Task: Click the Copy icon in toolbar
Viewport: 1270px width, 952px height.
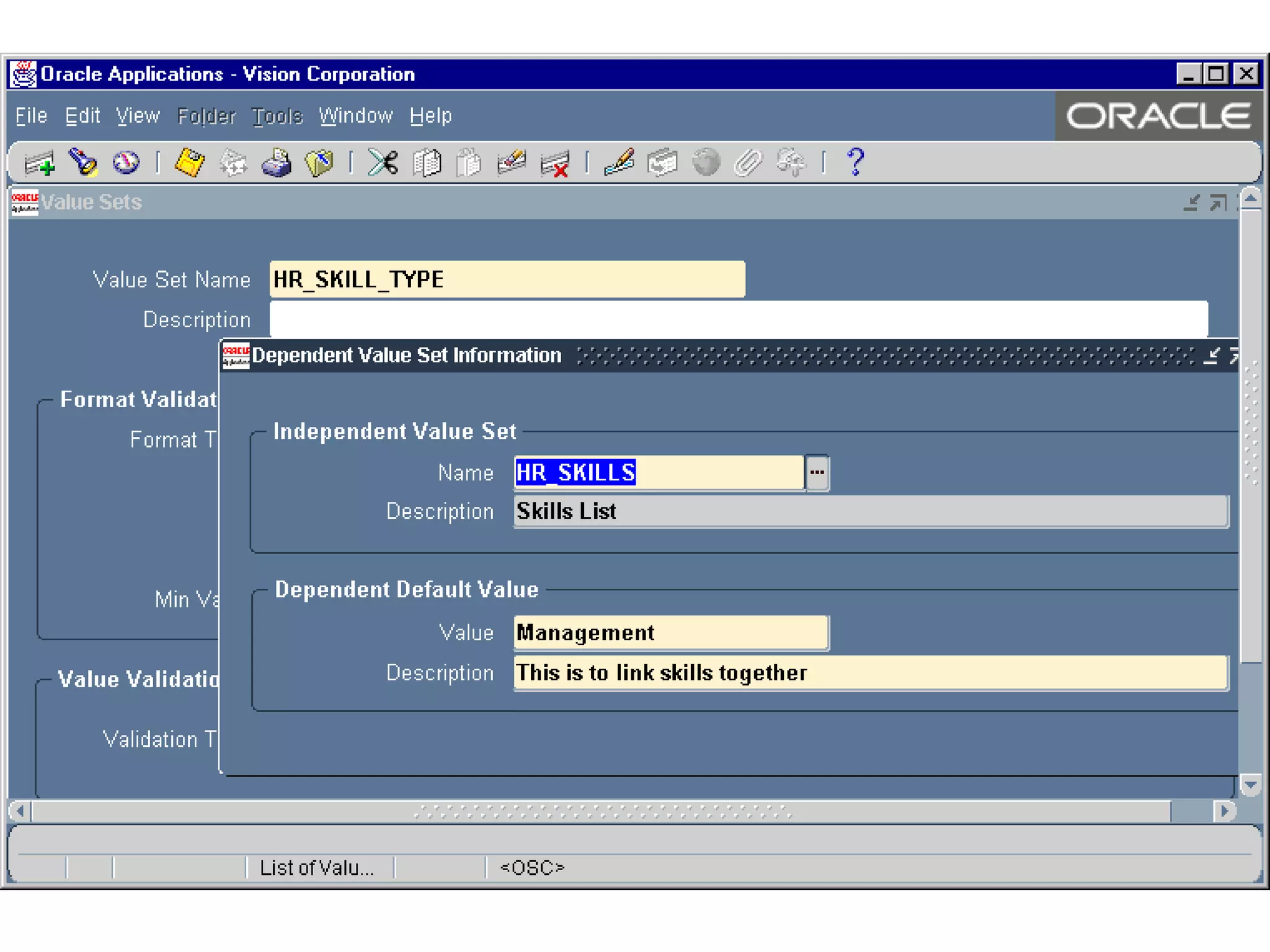Action: [427, 164]
